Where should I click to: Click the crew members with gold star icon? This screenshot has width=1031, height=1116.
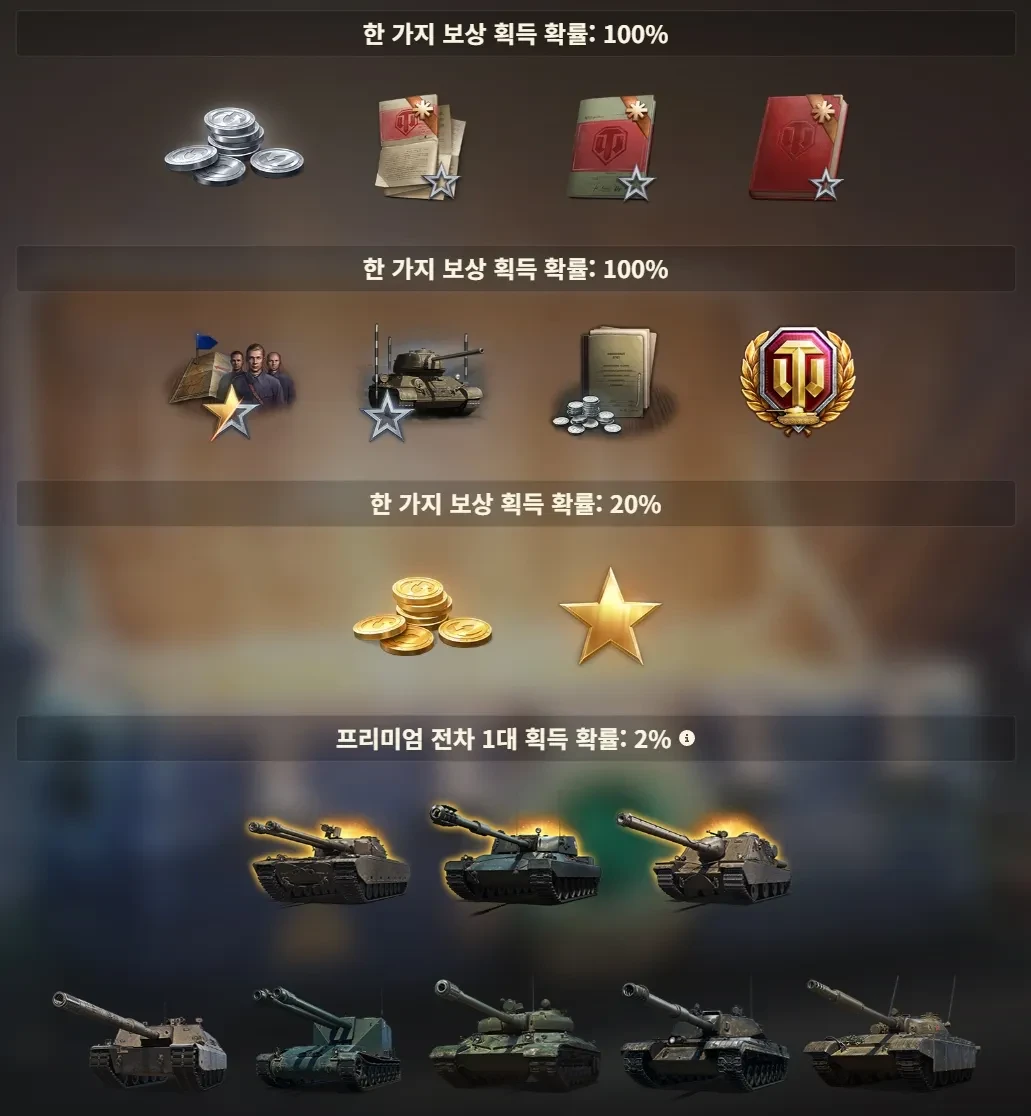coord(232,386)
